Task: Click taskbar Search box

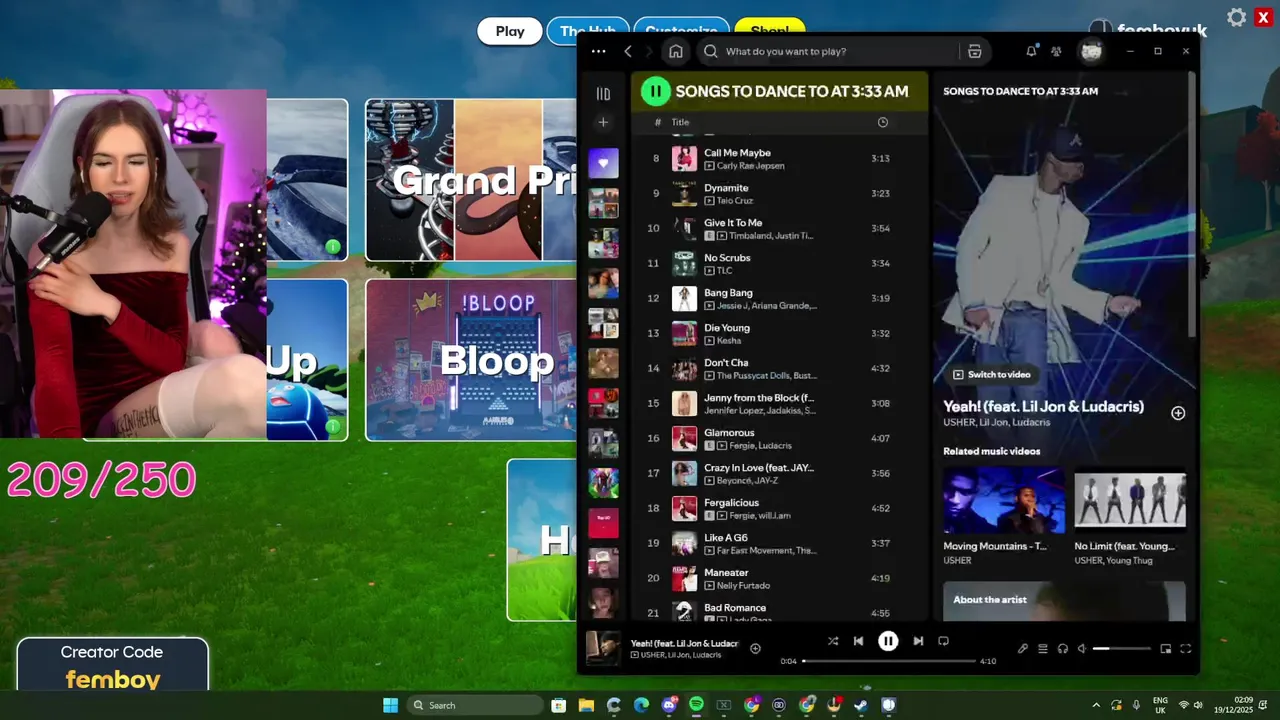Action: coord(475,705)
